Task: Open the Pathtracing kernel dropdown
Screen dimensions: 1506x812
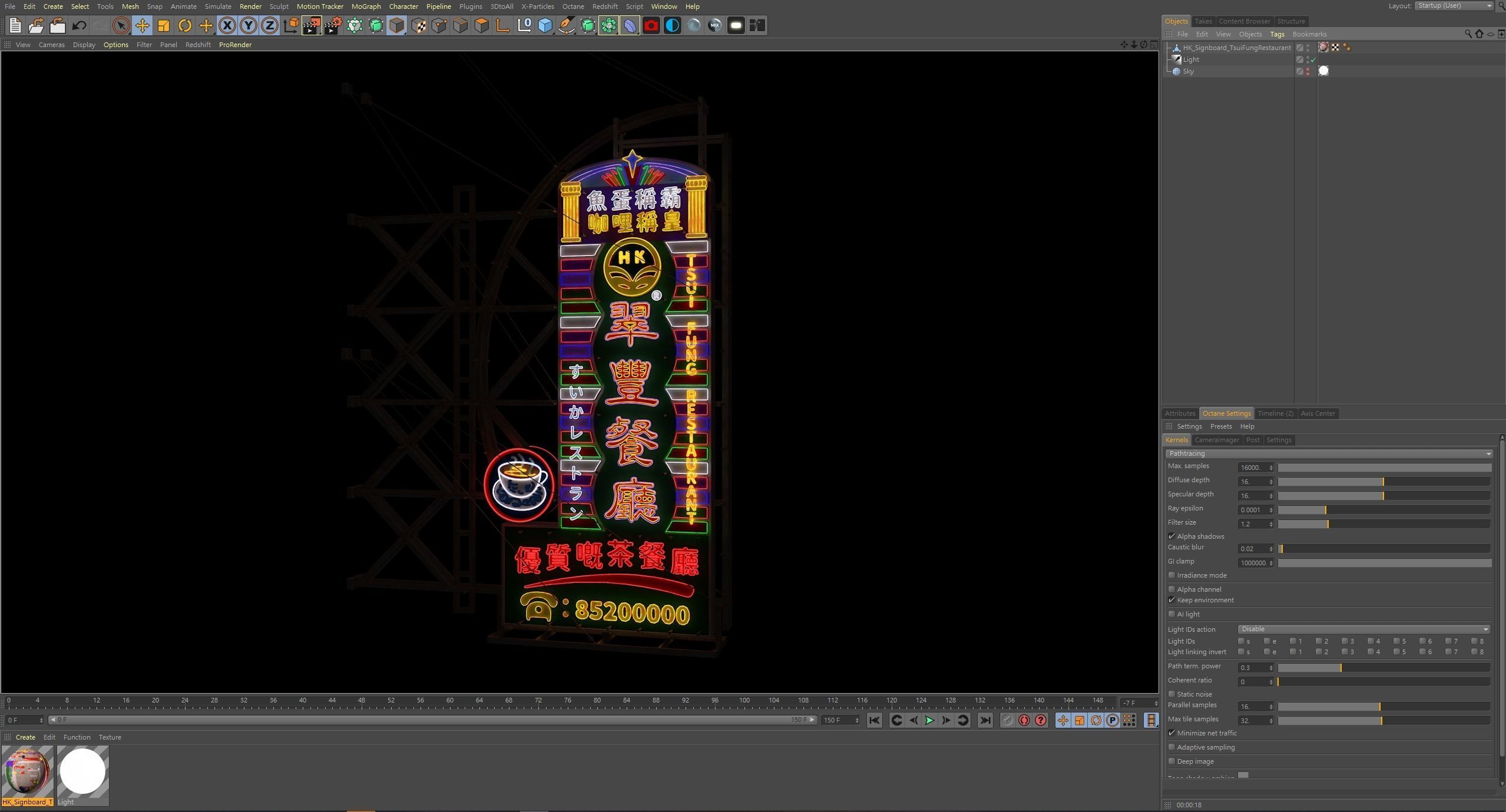Action: coord(1328,453)
